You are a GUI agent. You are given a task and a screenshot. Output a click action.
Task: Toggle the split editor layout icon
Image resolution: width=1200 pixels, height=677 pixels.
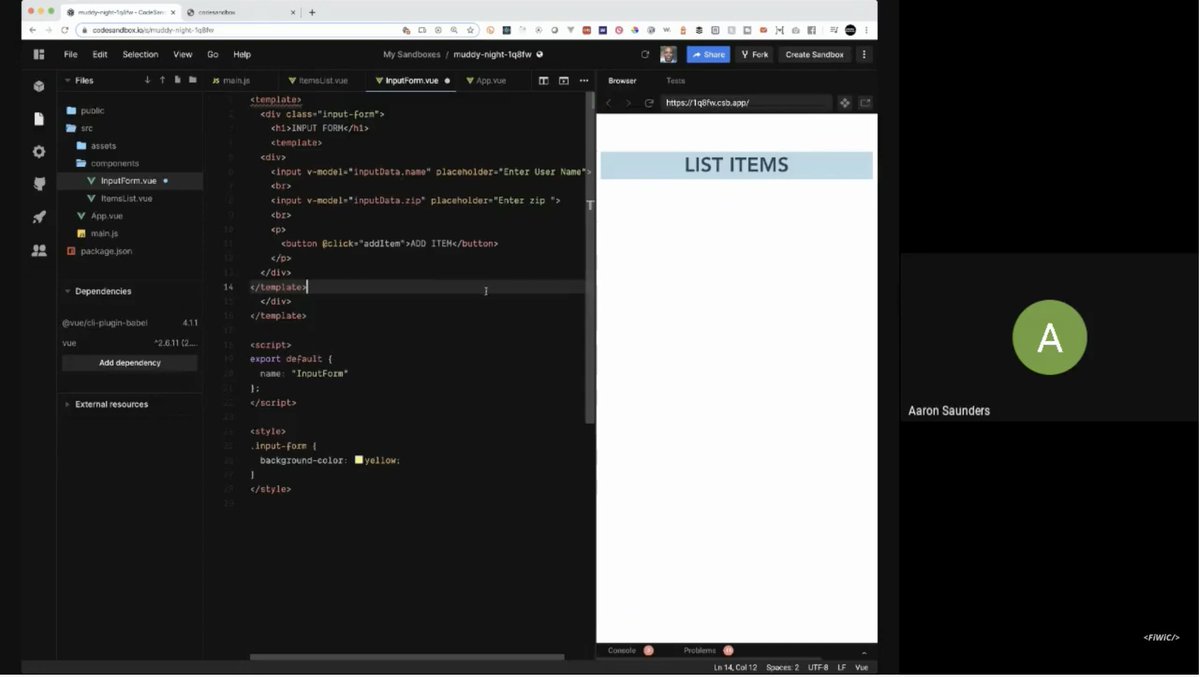point(543,80)
